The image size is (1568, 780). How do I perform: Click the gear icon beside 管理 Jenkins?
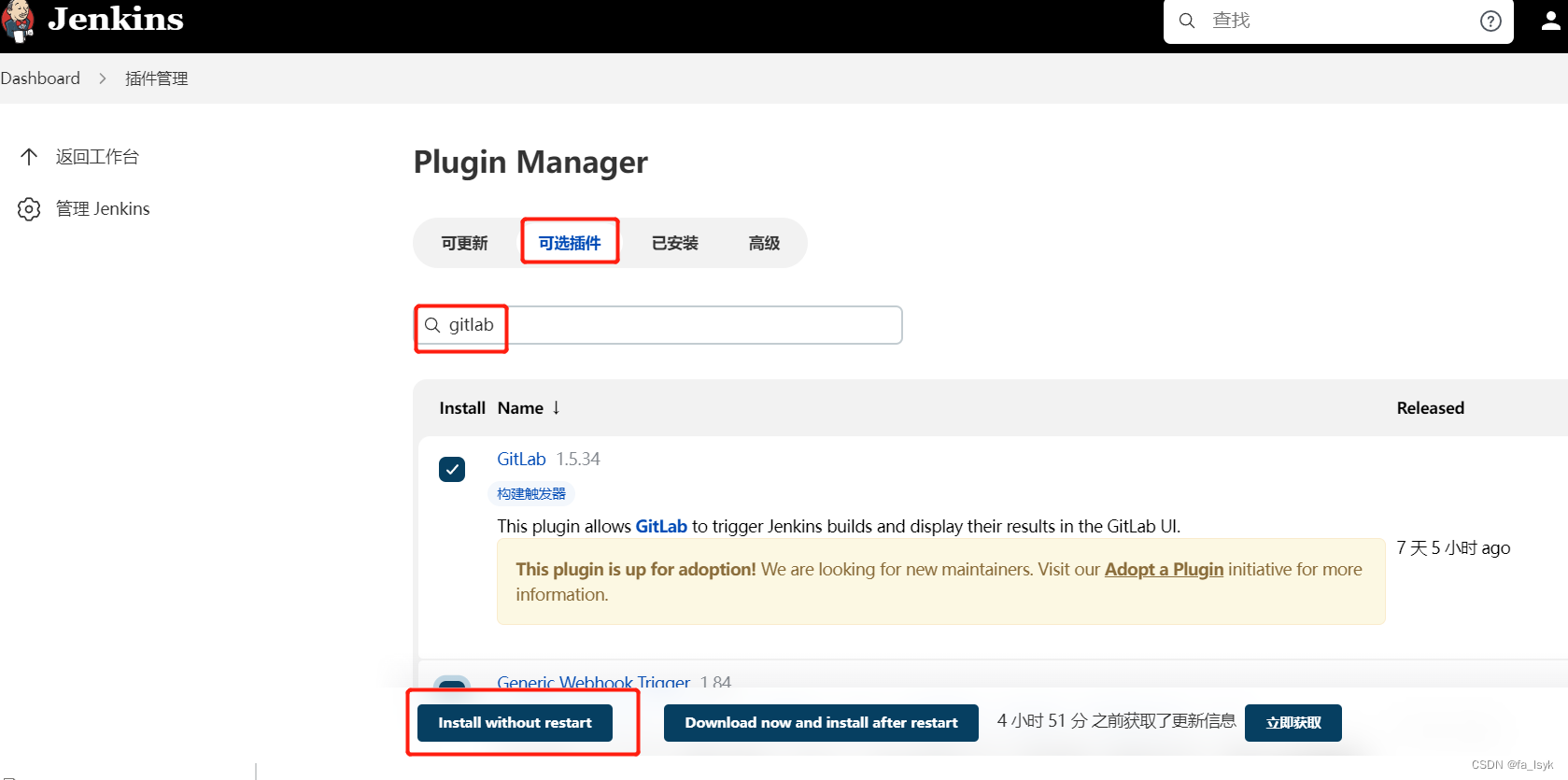[x=29, y=208]
